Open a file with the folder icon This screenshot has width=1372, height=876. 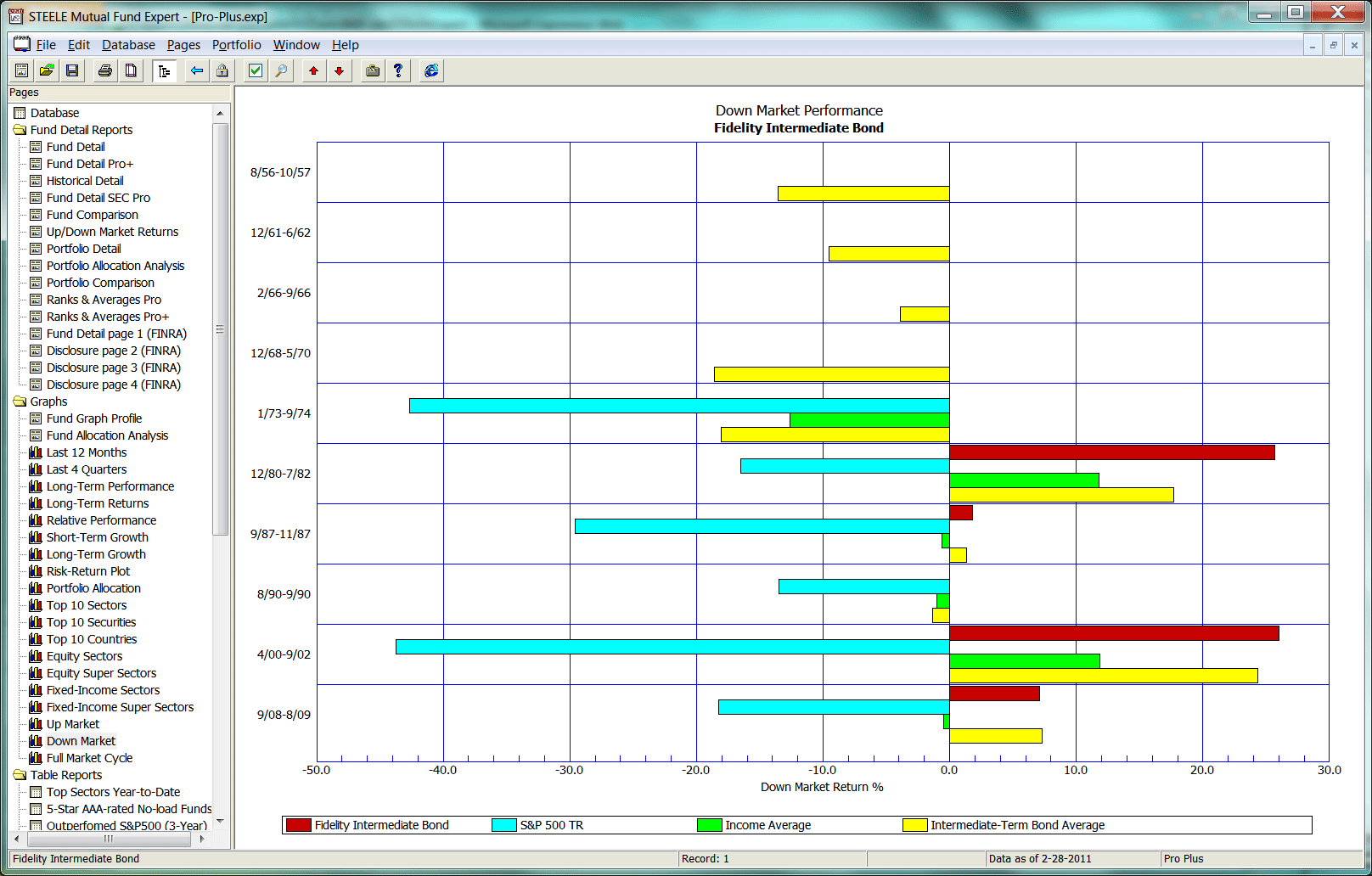(47, 70)
